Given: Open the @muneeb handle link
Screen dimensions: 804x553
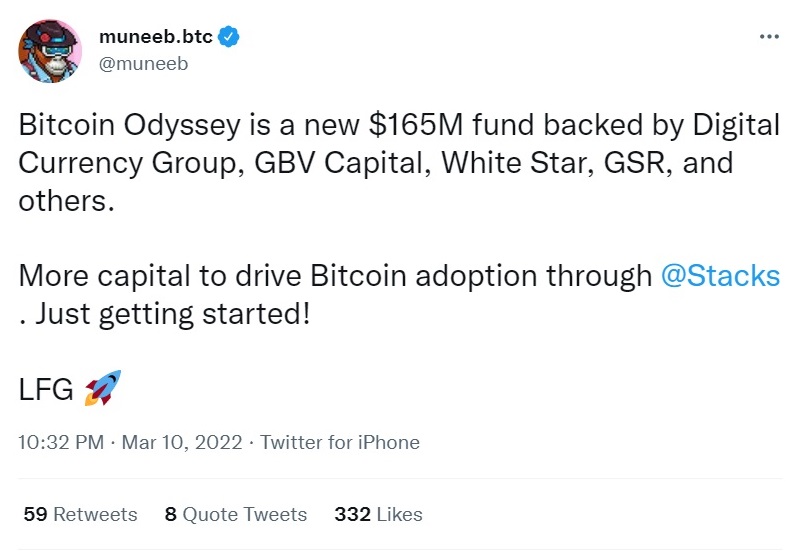Looking at the screenshot, I should (x=144, y=64).
